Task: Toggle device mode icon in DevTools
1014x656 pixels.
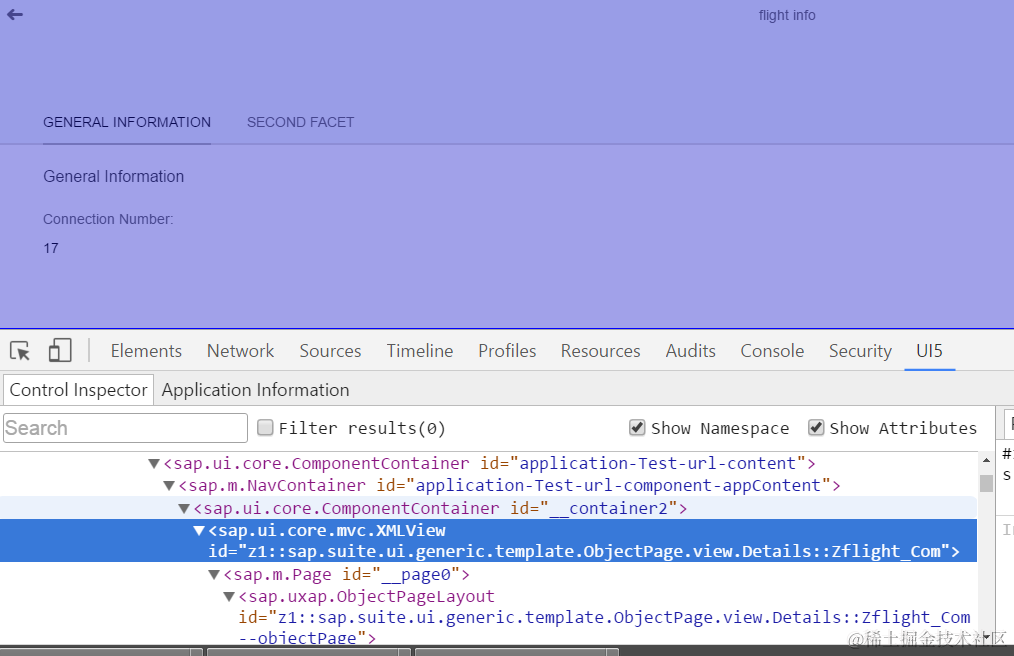Action: pyautogui.click(x=59, y=351)
